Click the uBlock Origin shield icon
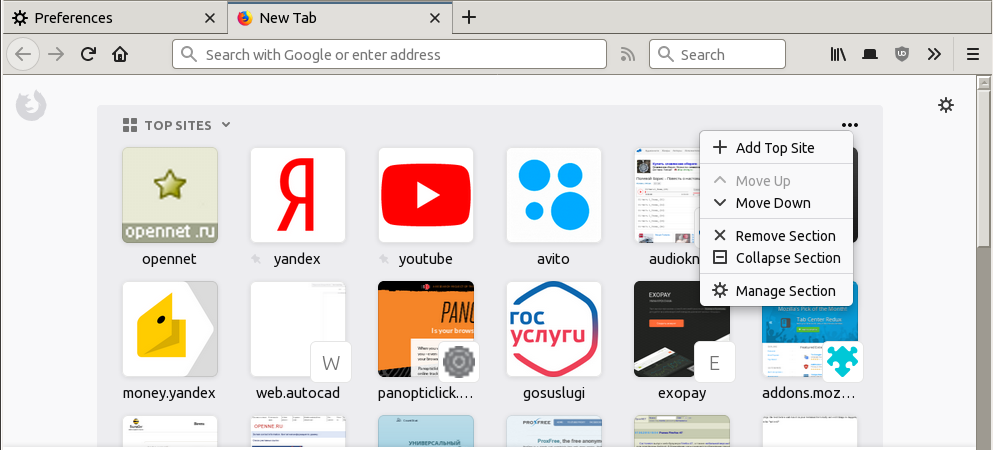Image resolution: width=993 pixels, height=450 pixels. tap(902, 54)
